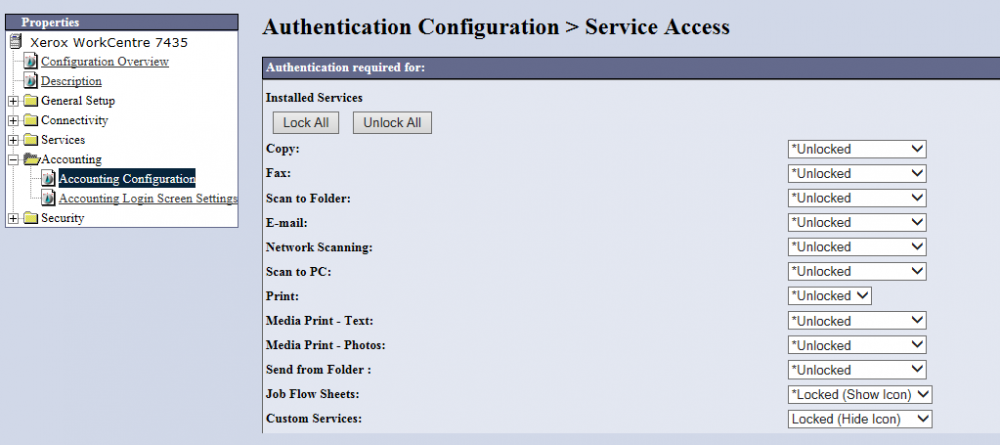The width and height of the screenshot is (1000, 445).
Task: Click the Configuration Overview page icon
Action: [31, 62]
